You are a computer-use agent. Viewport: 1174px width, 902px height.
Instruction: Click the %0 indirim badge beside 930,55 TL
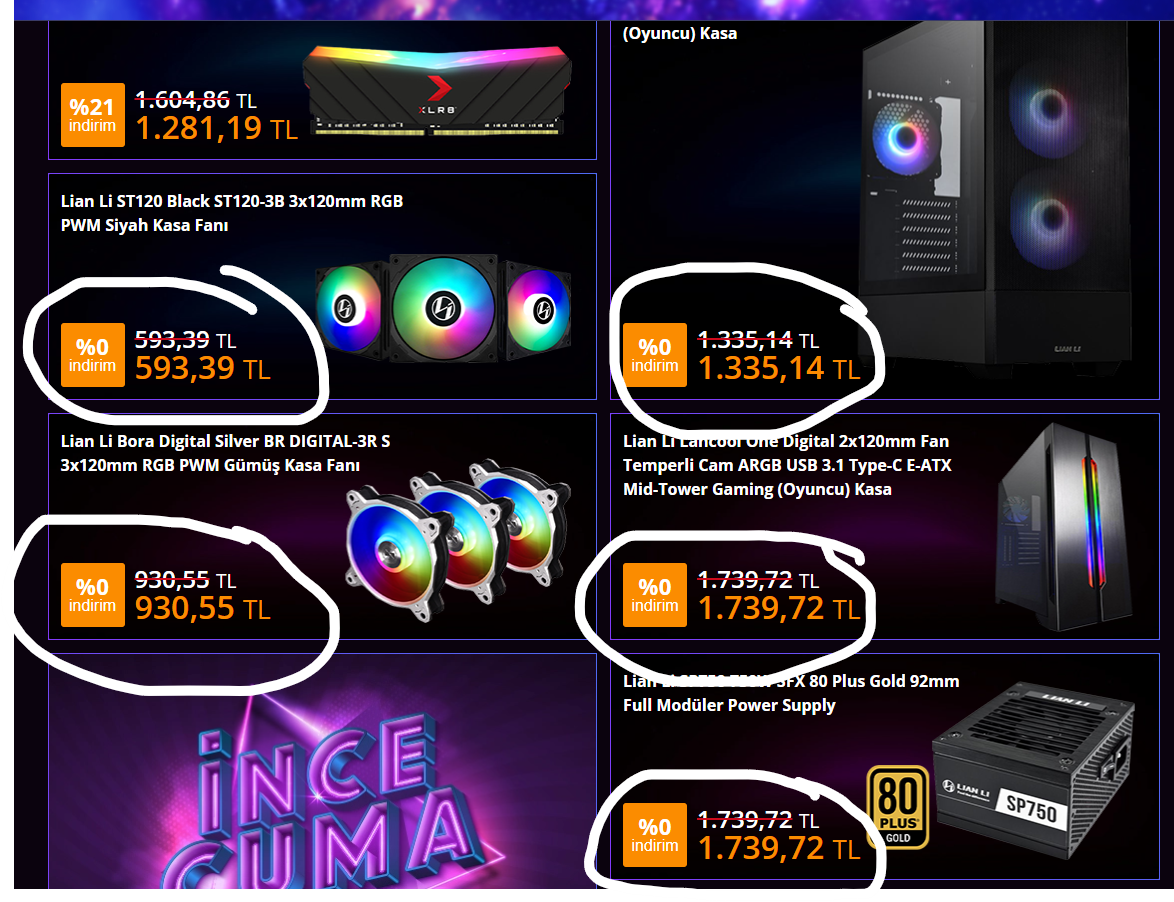[x=93, y=594]
